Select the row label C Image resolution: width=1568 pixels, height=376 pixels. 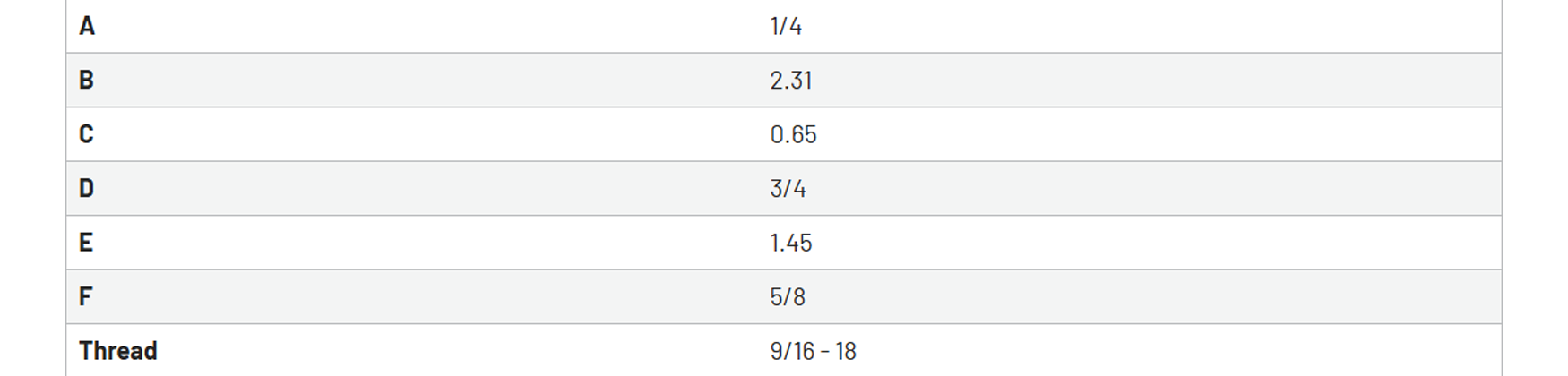pos(86,134)
